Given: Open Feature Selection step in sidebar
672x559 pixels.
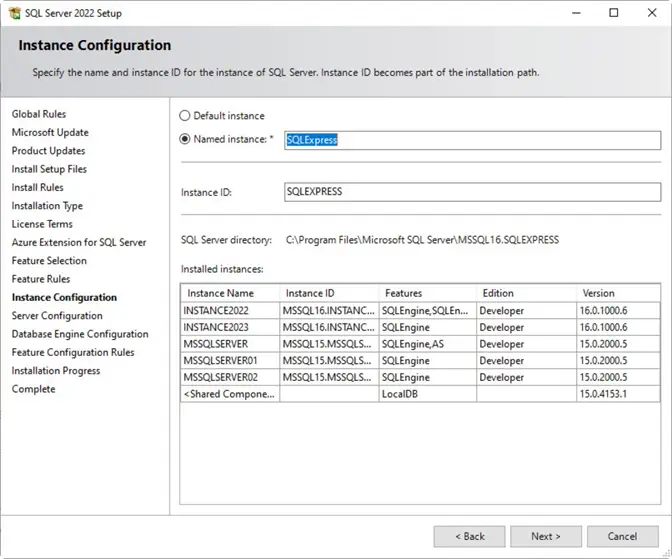Looking at the screenshot, I should (49, 261).
